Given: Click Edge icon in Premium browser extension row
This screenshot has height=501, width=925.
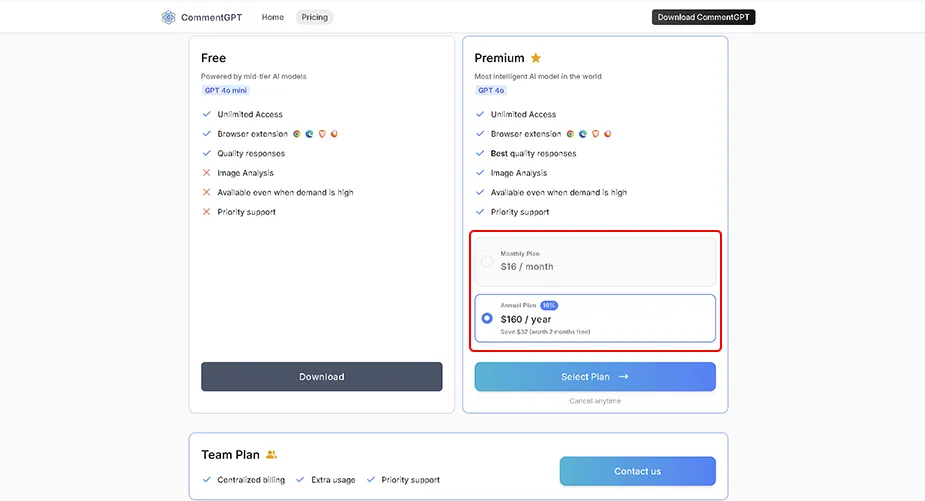Looking at the screenshot, I should (x=583, y=134).
